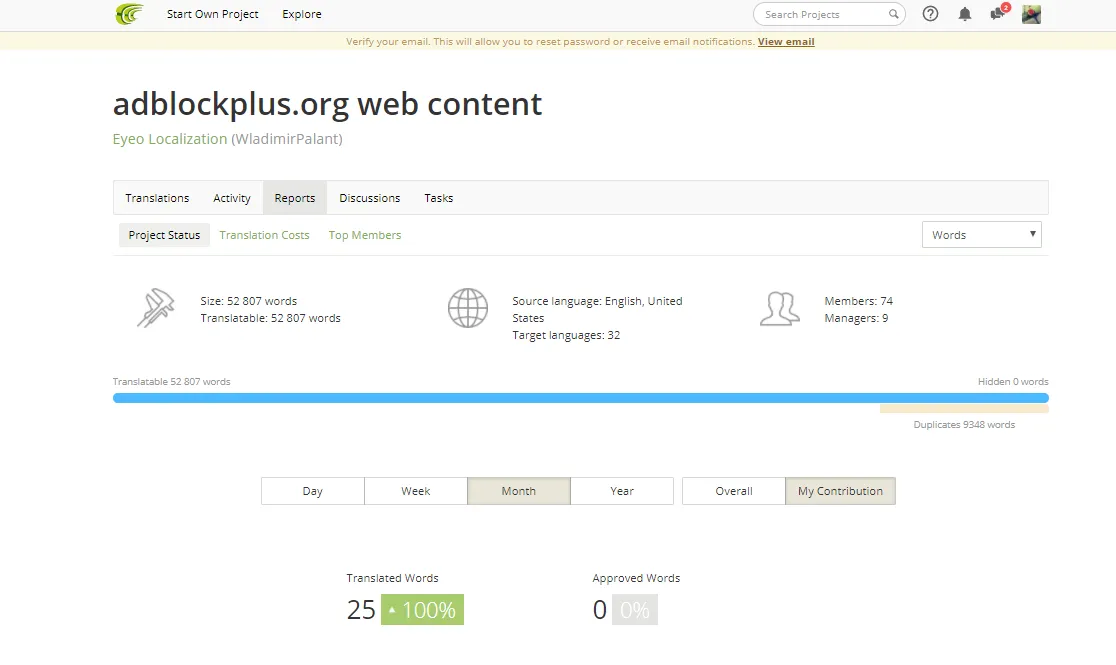Open Top Members report
1116x665 pixels.
(x=364, y=235)
